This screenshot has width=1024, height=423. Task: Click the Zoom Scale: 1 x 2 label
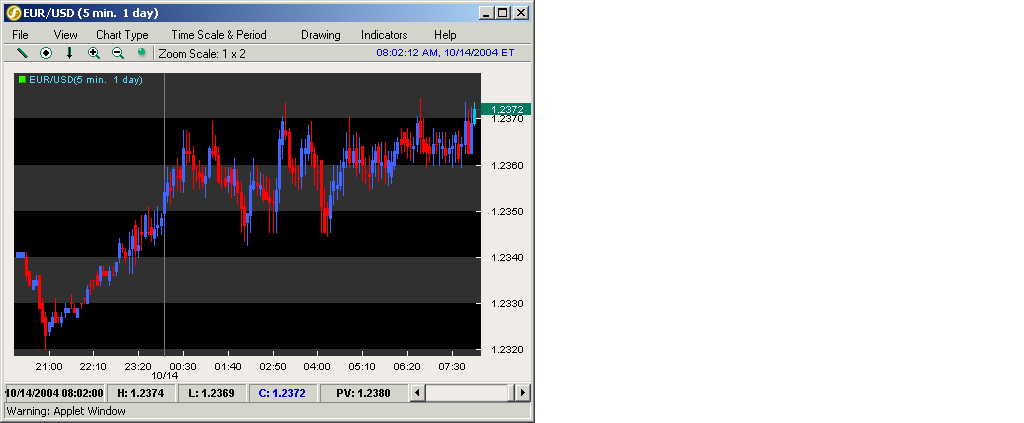click(x=202, y=54)
